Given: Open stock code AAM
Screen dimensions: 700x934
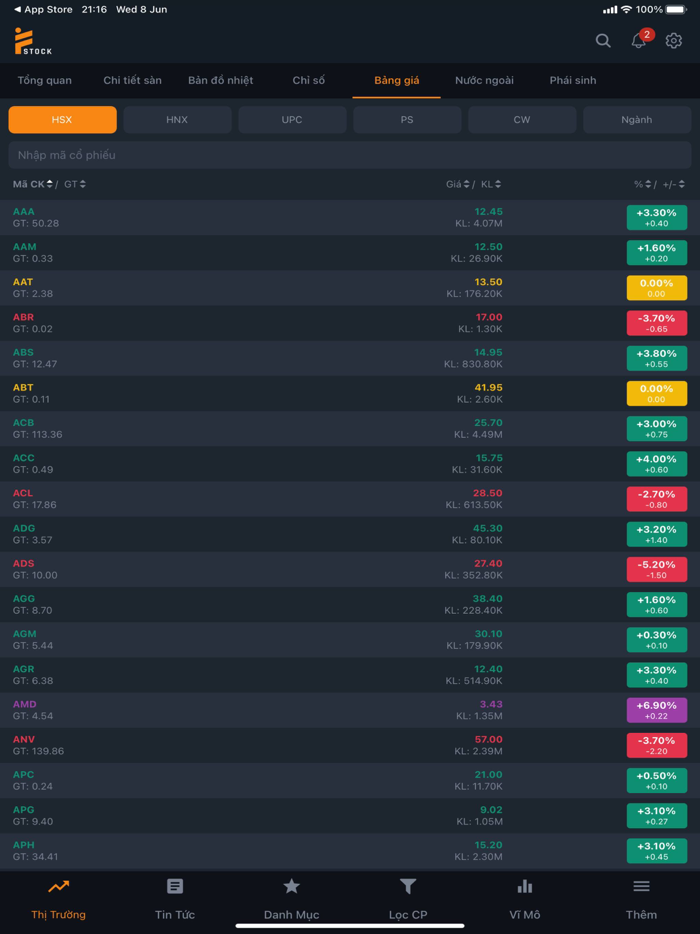Looking at the screenshot, I should [x=24, y=247].
